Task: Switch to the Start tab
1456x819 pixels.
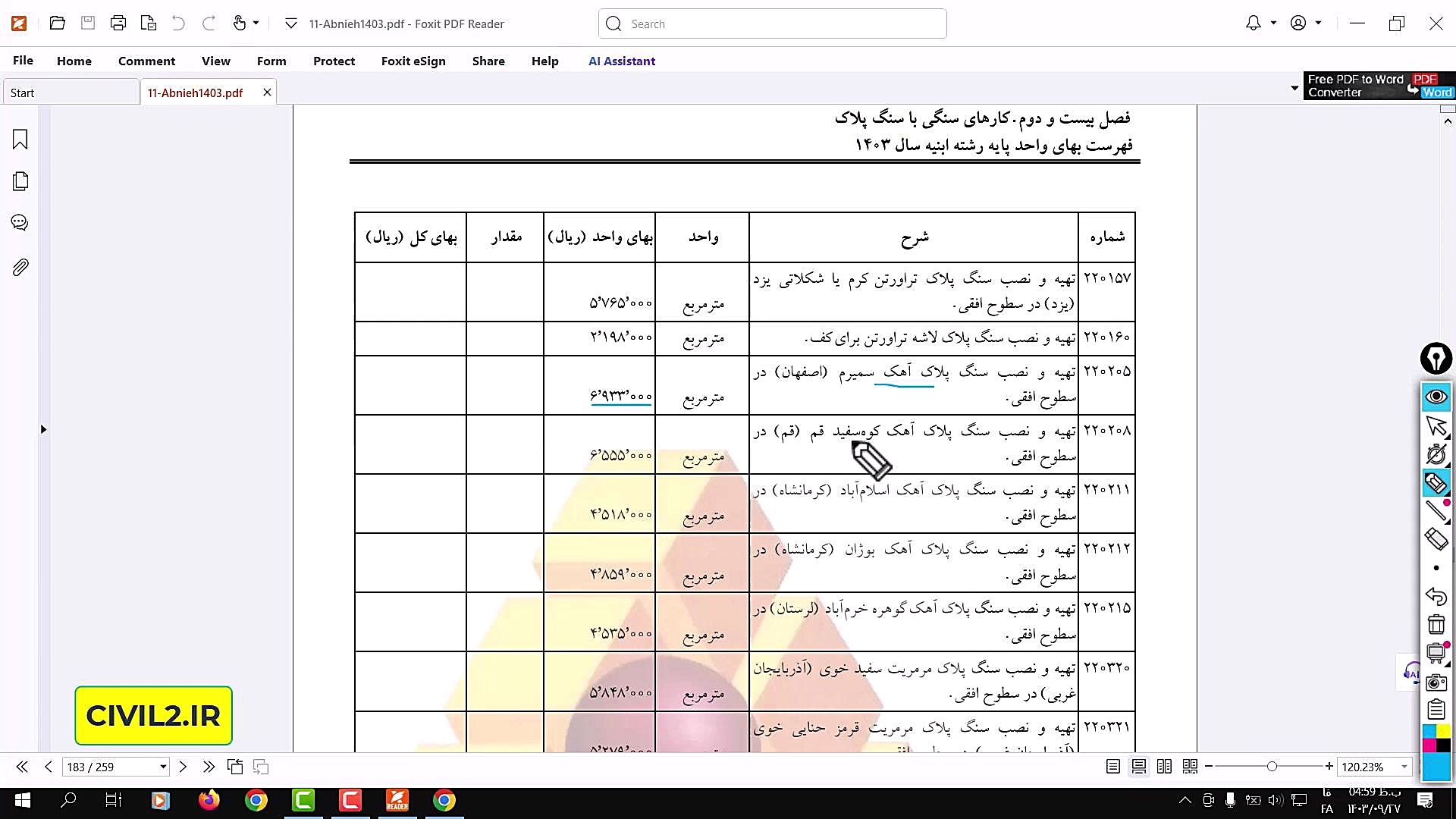Action: point(23,93)
